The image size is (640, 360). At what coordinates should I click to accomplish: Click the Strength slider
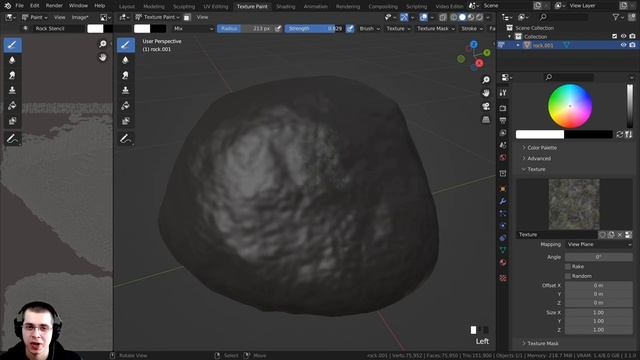(x=314, y=29)
